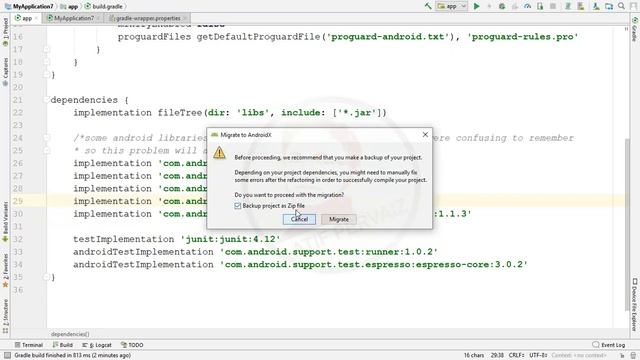
Task: Open the Project tool window
Action: [5, 31]
